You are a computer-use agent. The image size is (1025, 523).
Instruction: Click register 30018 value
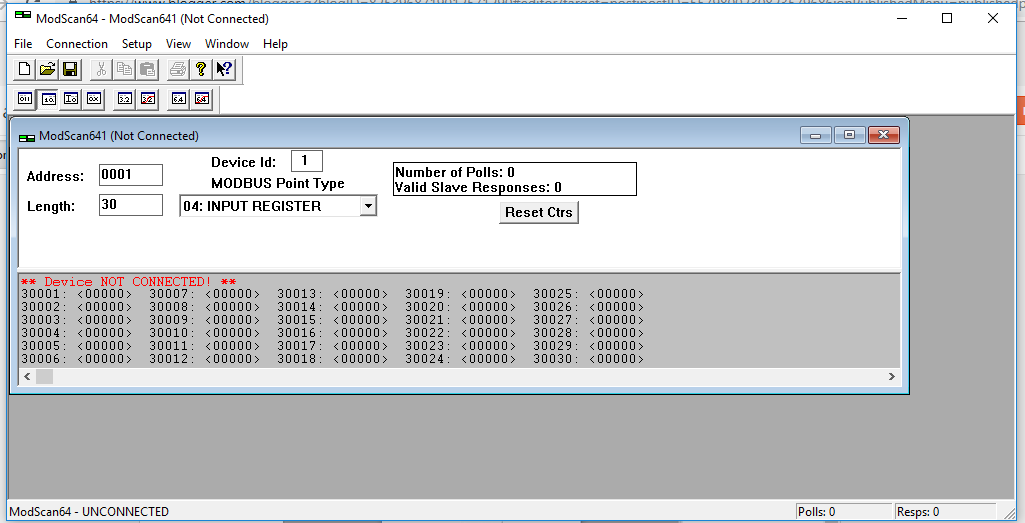[361, 359]
